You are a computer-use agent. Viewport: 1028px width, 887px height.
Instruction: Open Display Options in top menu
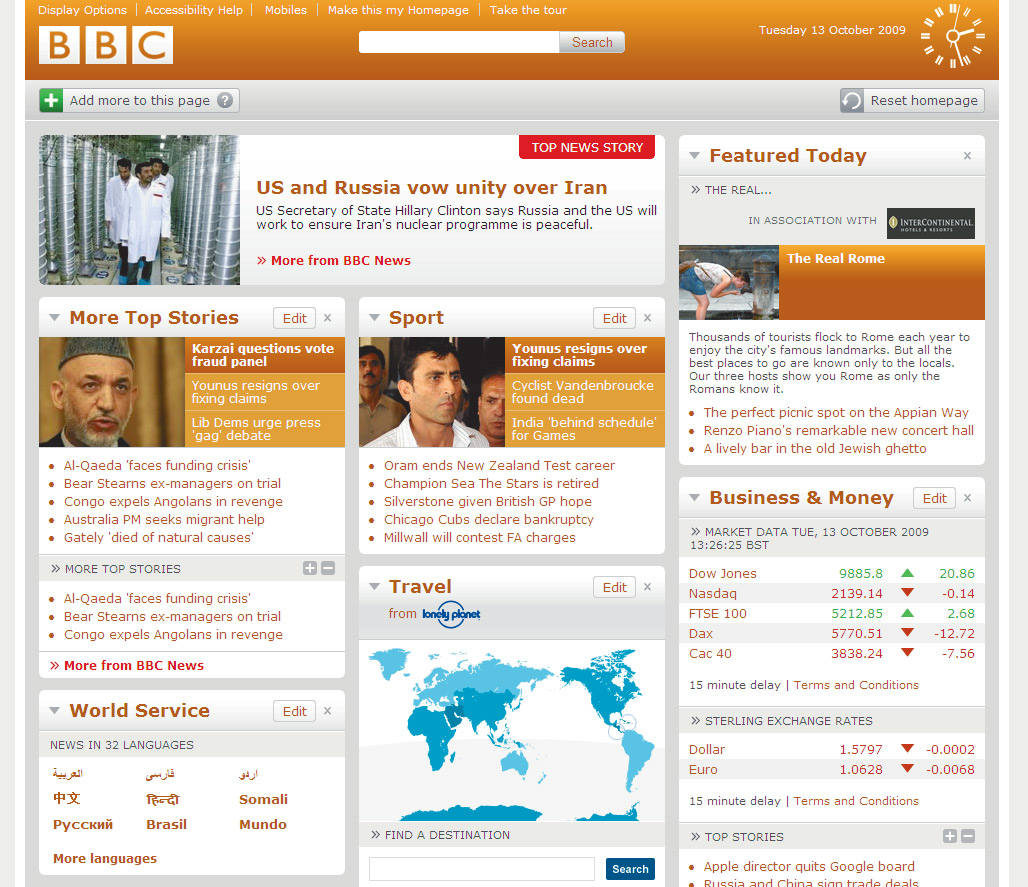(82, 10)
